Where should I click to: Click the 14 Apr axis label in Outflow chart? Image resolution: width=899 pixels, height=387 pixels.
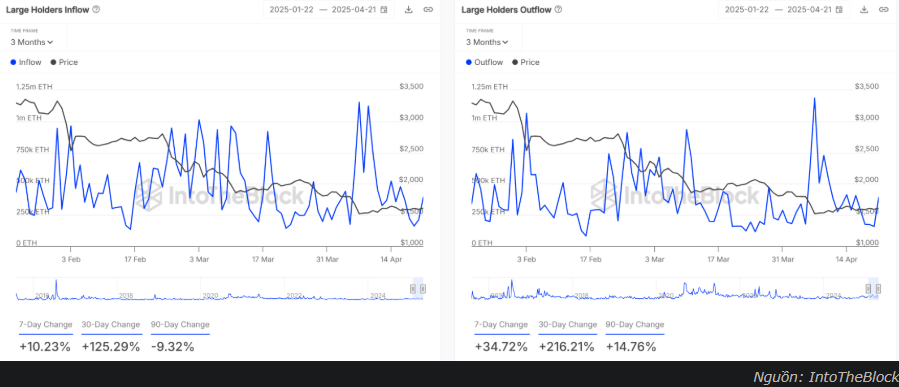click(846, 259)
